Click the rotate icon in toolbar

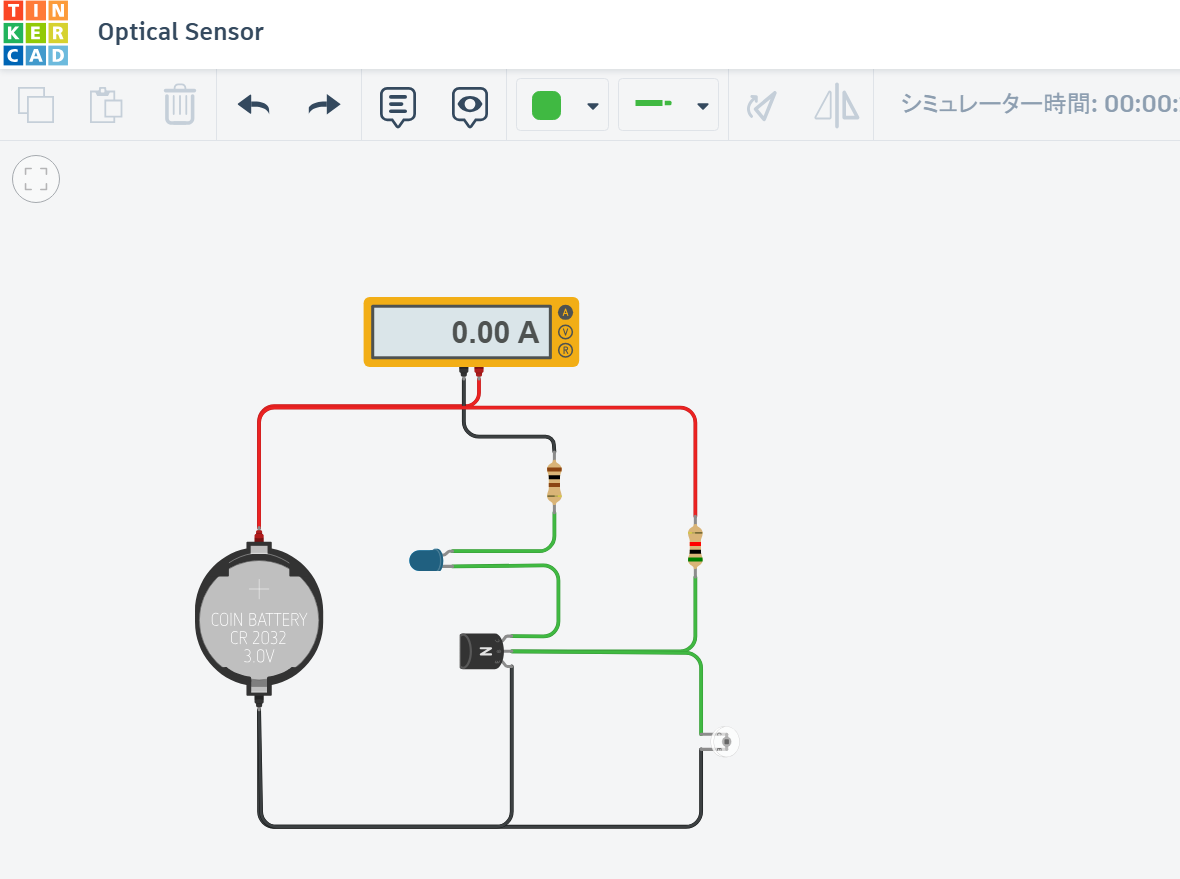click(x=762, y=105)
